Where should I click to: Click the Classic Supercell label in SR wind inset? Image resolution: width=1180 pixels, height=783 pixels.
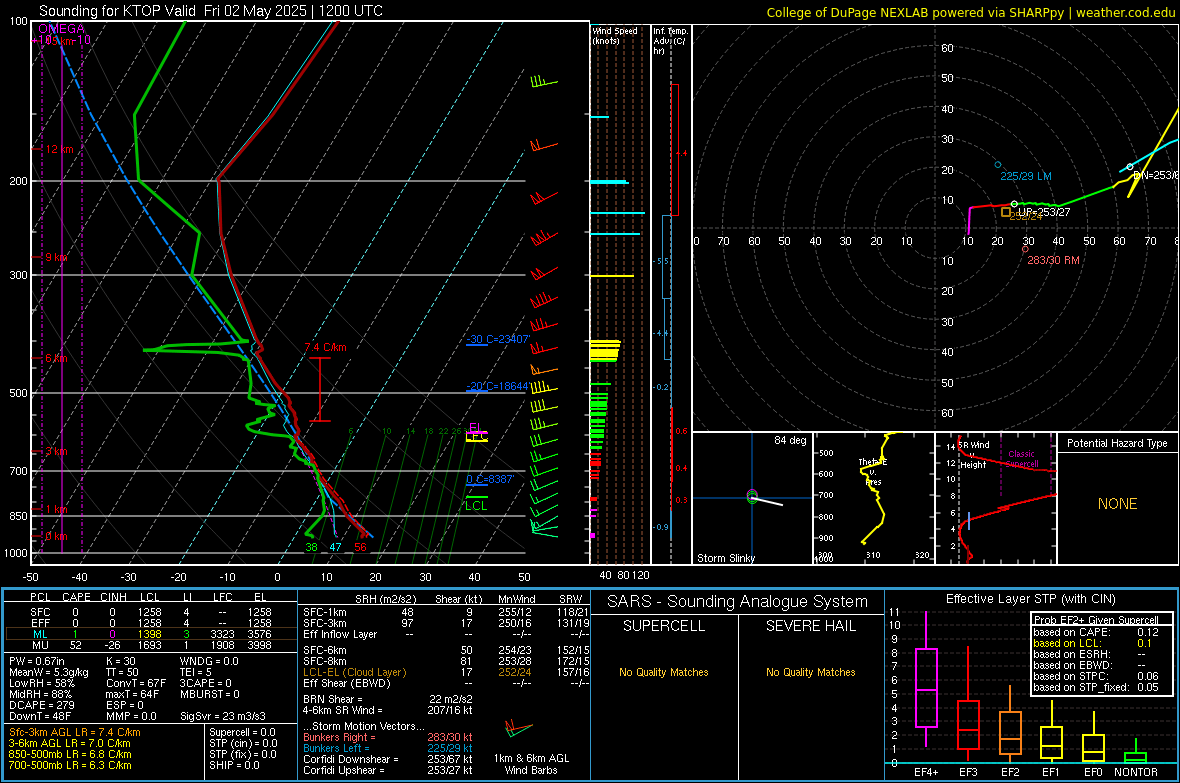1021,459
